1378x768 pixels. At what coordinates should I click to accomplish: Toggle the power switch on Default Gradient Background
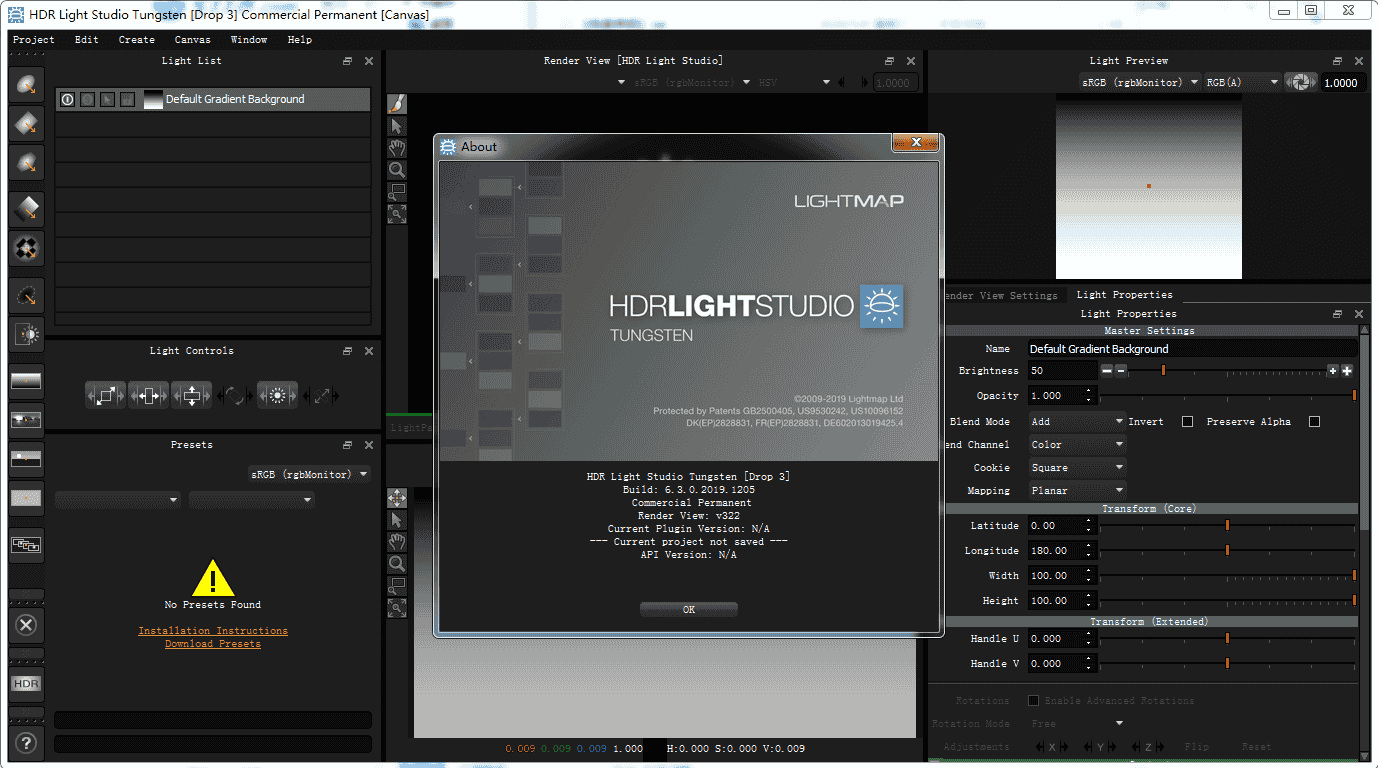[x=67, y=98]
